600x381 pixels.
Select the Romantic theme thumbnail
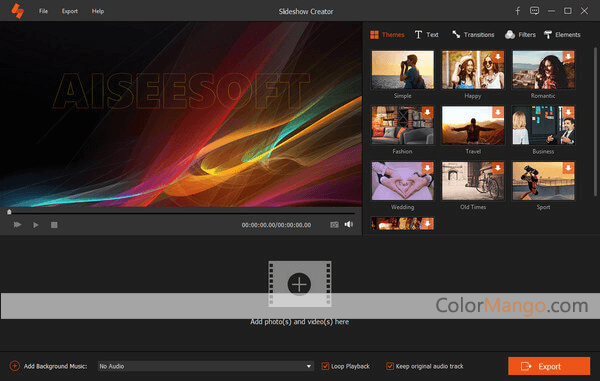click(x=543, y=70)
